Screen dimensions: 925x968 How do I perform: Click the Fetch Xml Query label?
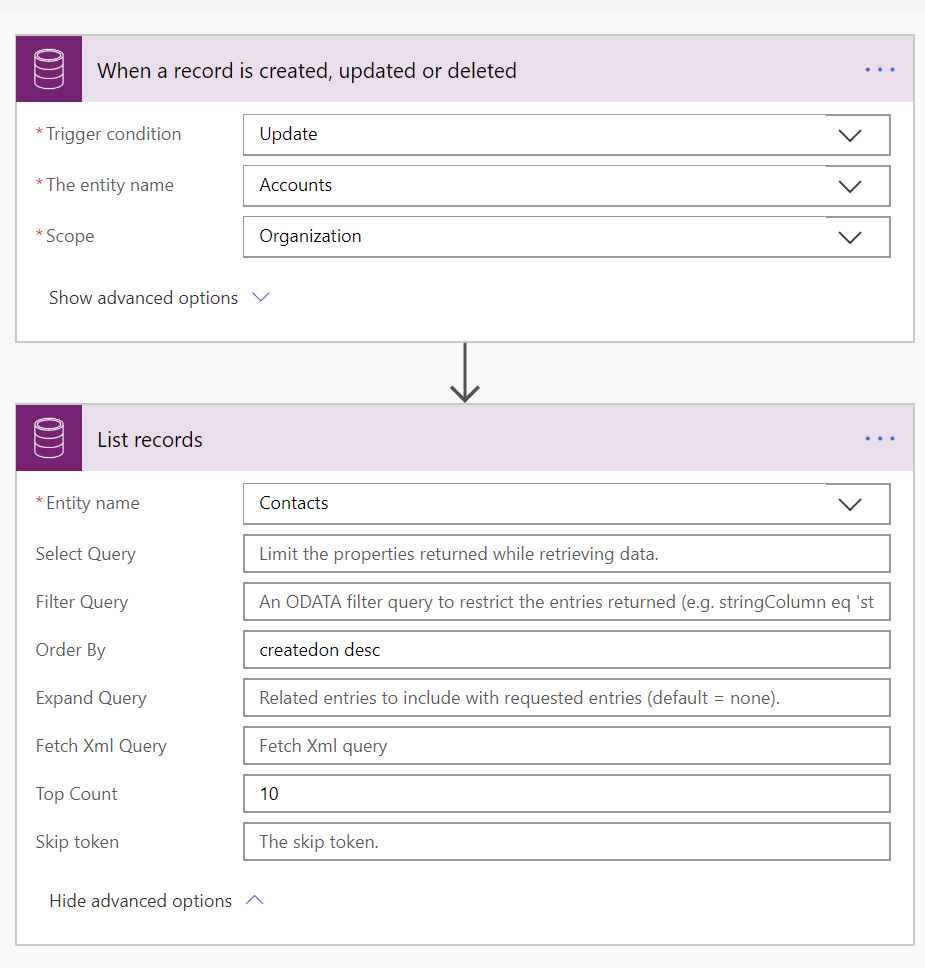(x=101, y=746)
